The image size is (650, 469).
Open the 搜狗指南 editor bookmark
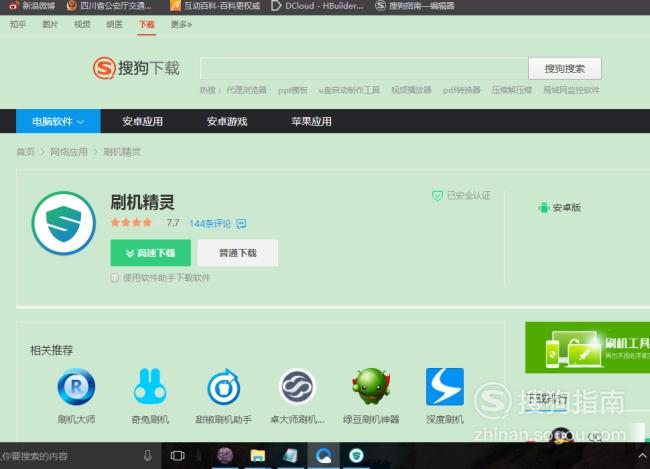click(415, 6)
